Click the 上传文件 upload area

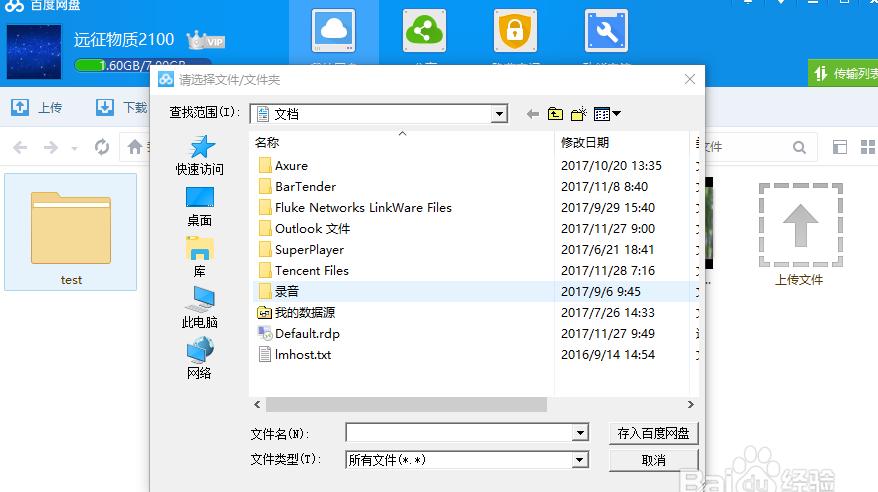pos(800,234)
